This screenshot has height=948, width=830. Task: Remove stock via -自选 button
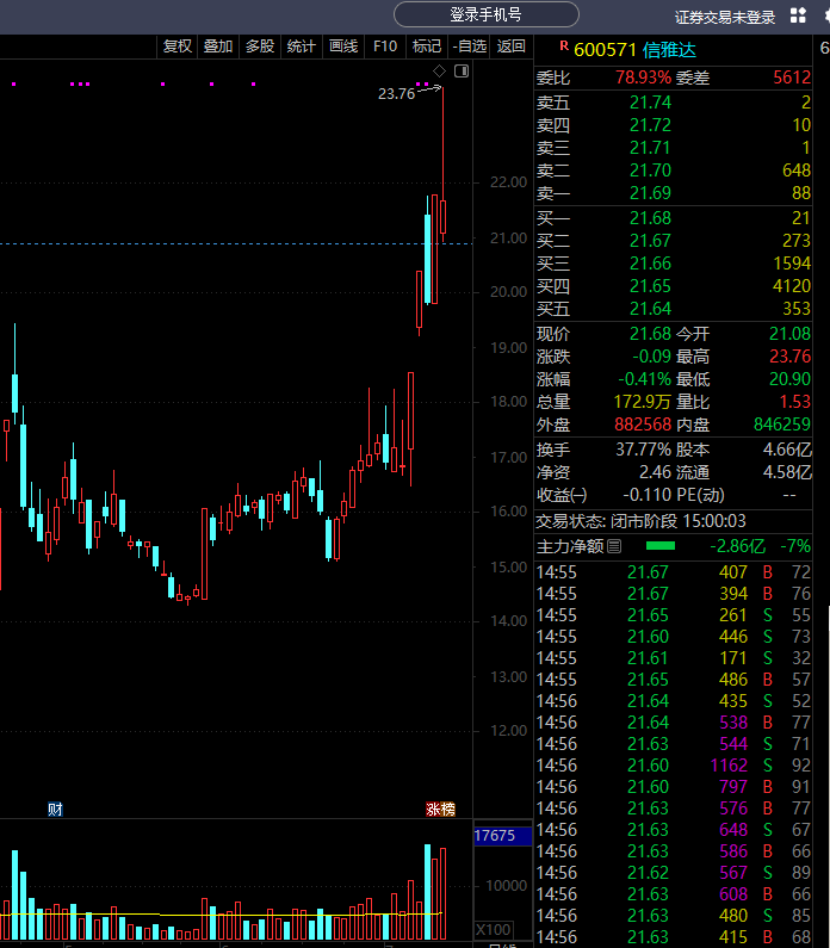pos(469,47)
